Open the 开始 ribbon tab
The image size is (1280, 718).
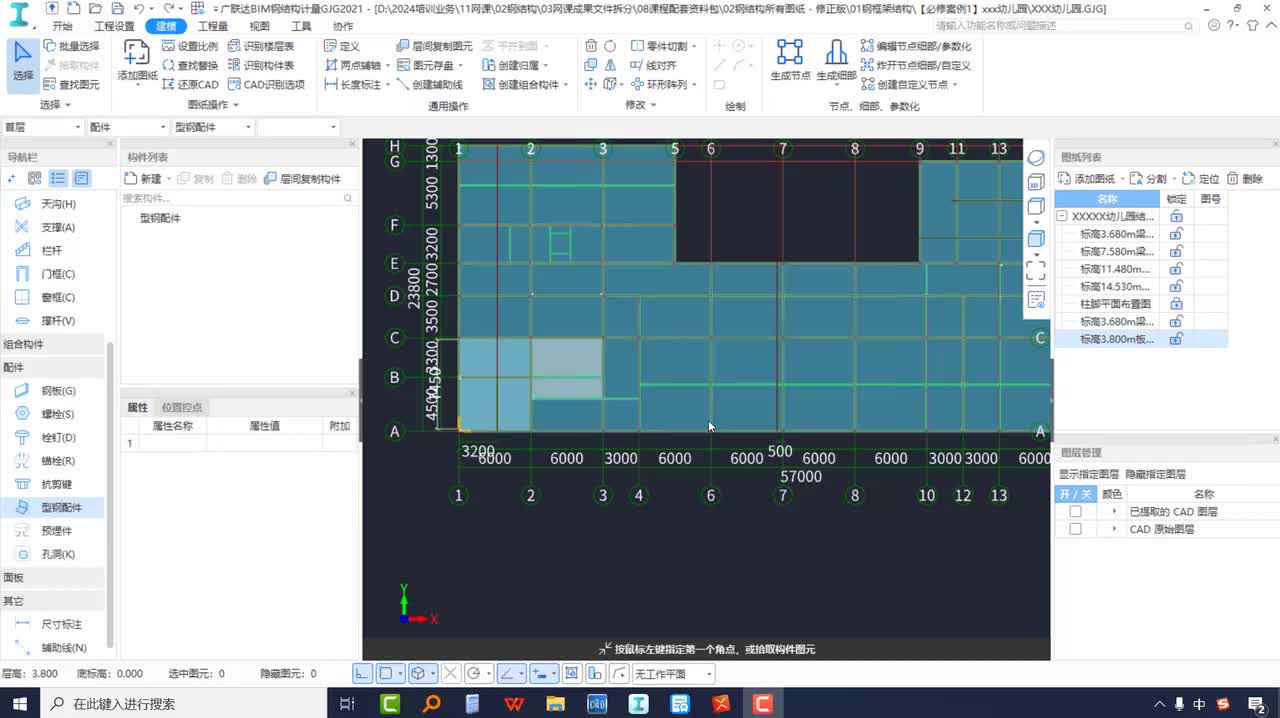pos(62,27)
